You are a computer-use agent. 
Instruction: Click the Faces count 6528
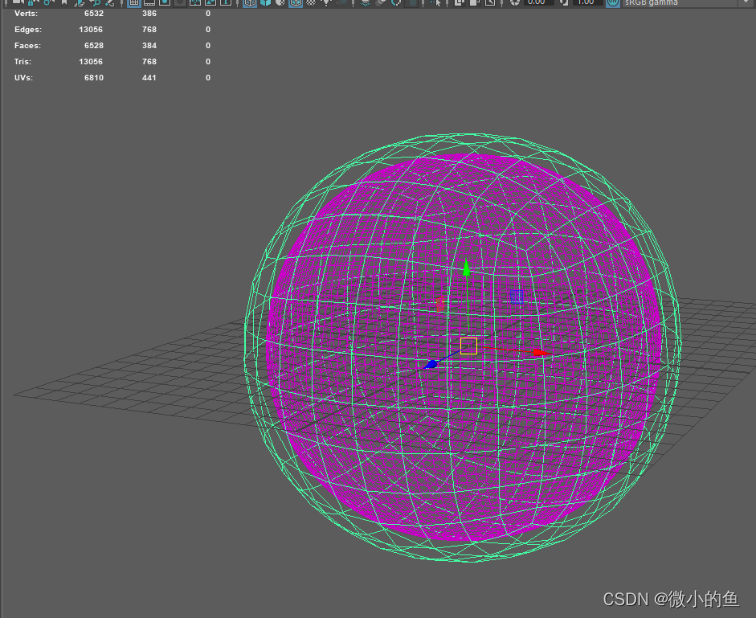tap(94, 45)
